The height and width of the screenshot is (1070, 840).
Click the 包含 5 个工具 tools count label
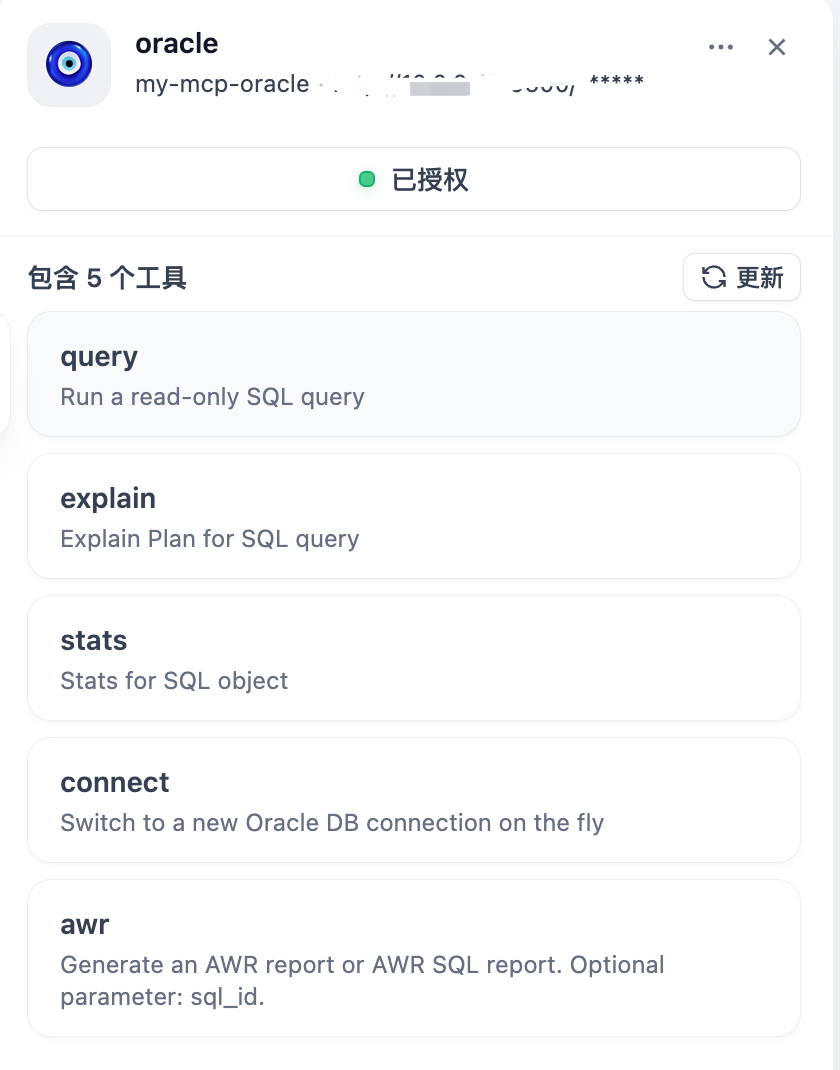(107, 278)
